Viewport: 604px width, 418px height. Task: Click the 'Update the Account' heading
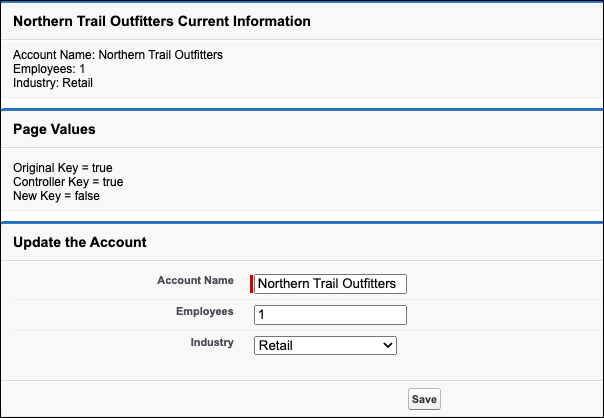tap(80, 242)
